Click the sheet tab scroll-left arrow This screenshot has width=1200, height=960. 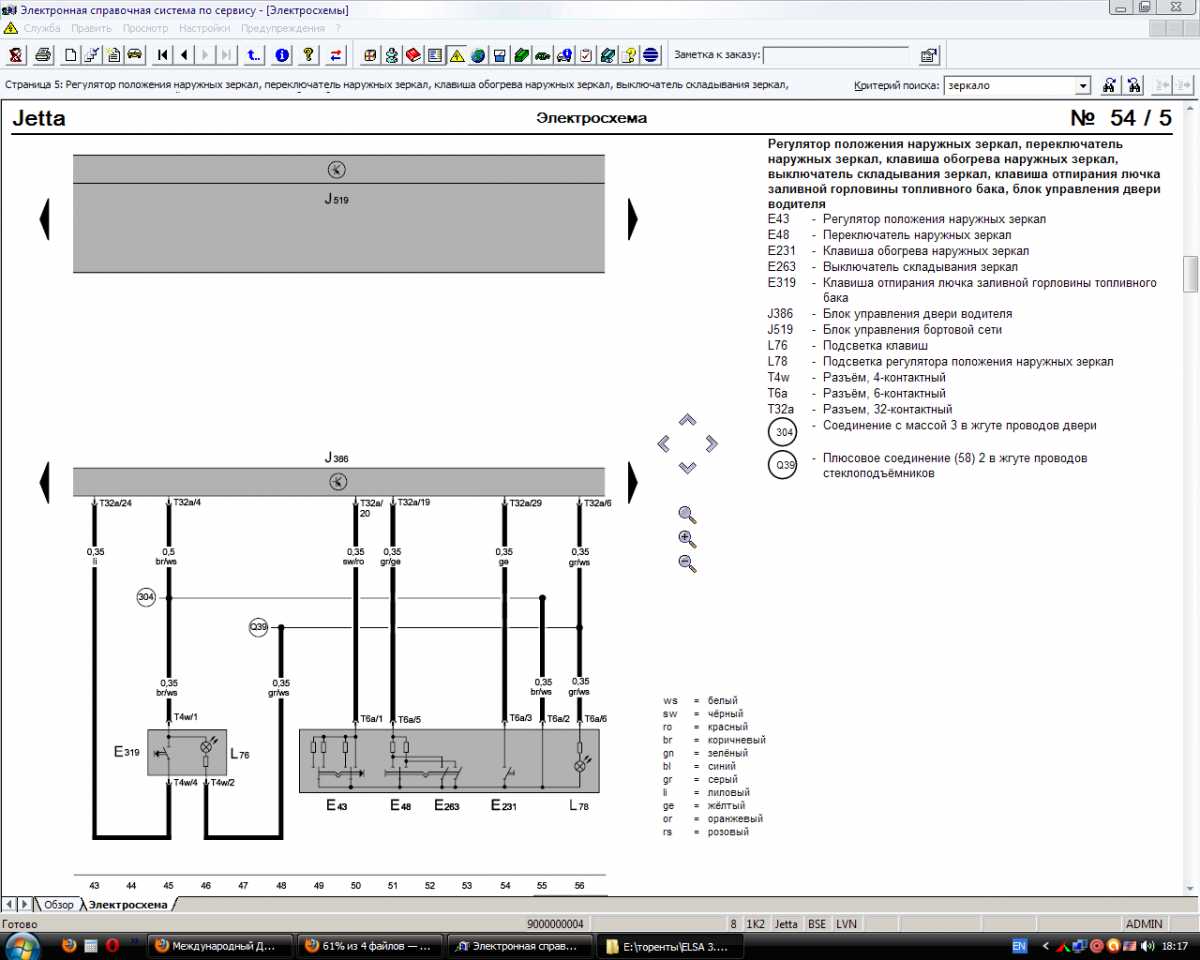click(x=9, y=904)
